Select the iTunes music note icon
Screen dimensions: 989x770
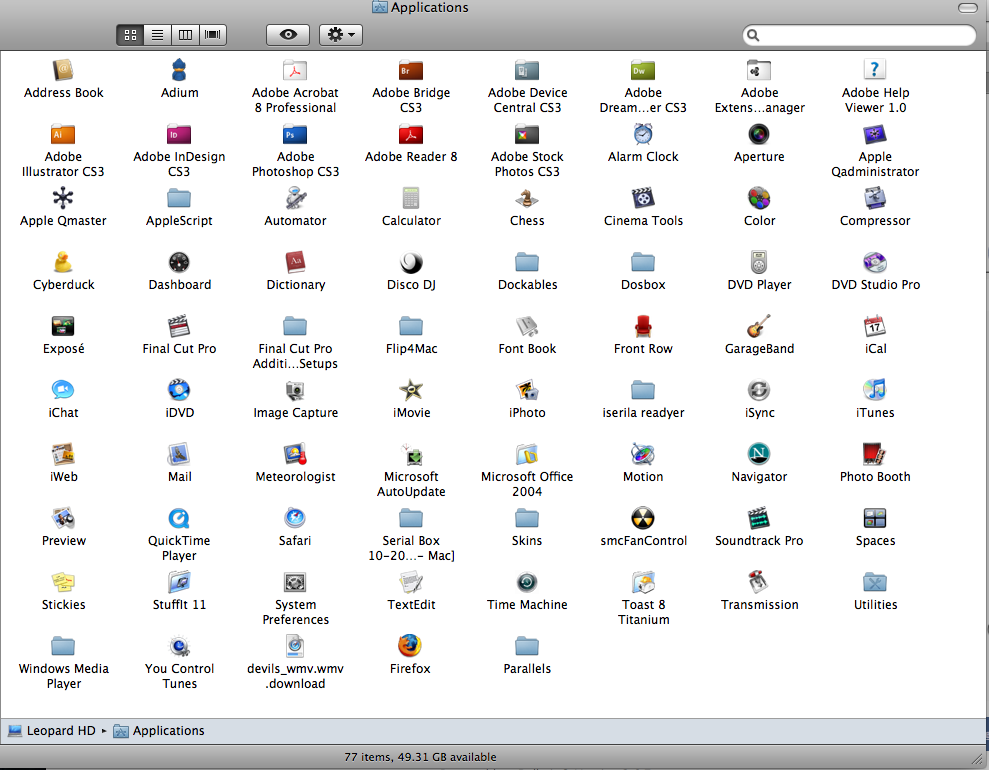[875, 390]
